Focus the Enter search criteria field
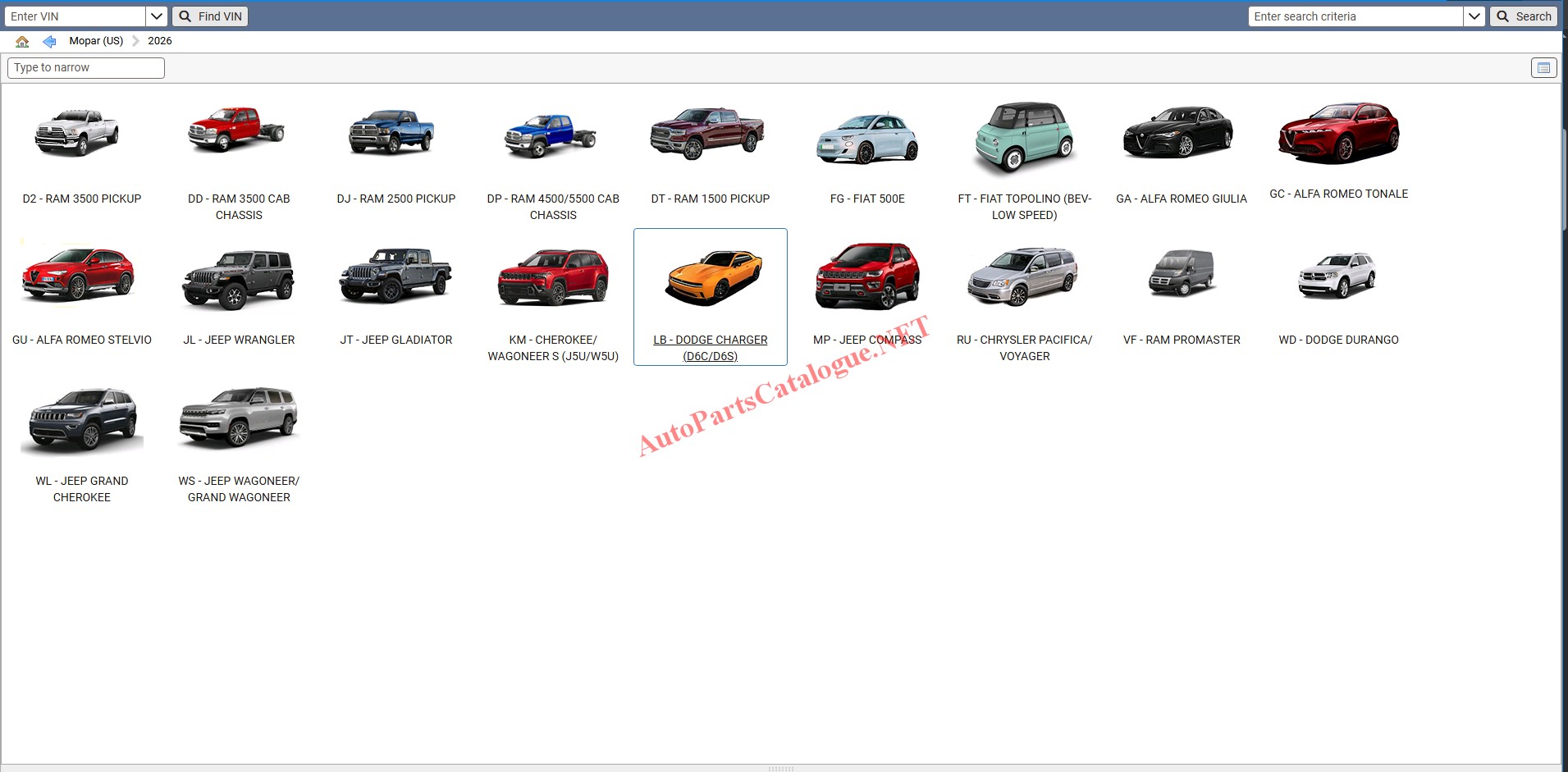The image size is (1568, 772). 1355,16
